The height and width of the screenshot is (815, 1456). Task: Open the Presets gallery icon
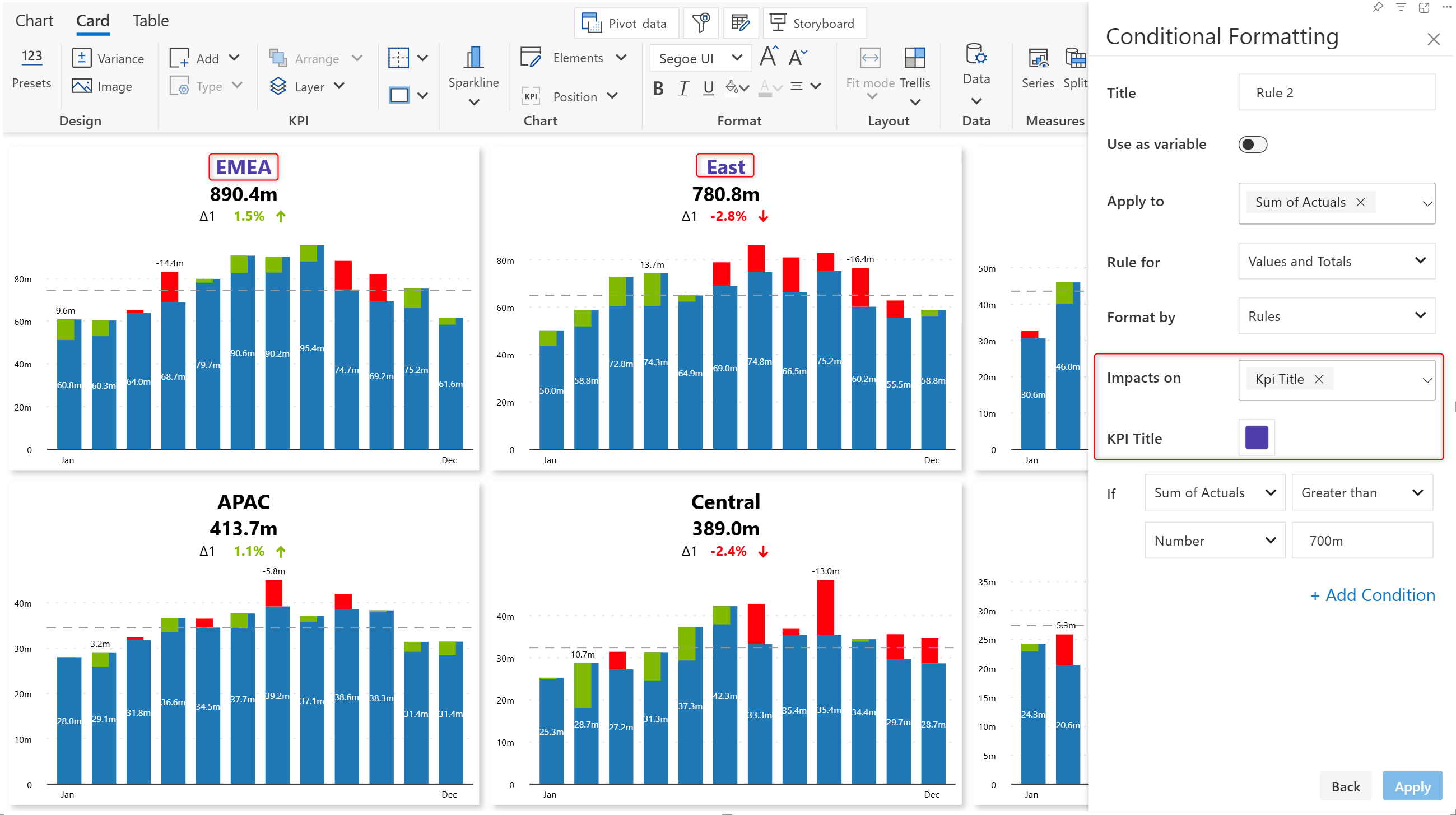[x=31, y=57]
